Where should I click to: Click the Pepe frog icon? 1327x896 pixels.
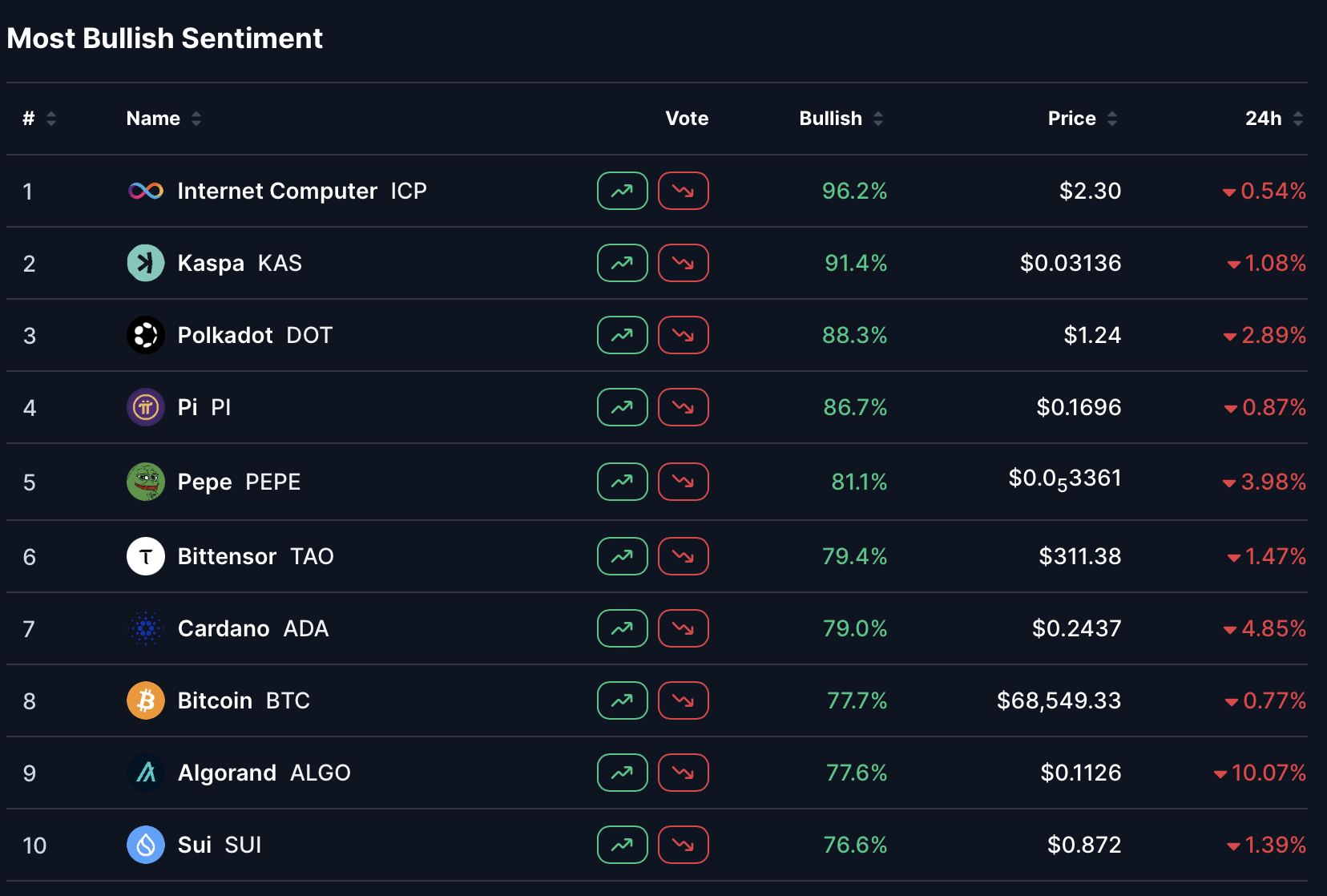coord(145,482)
